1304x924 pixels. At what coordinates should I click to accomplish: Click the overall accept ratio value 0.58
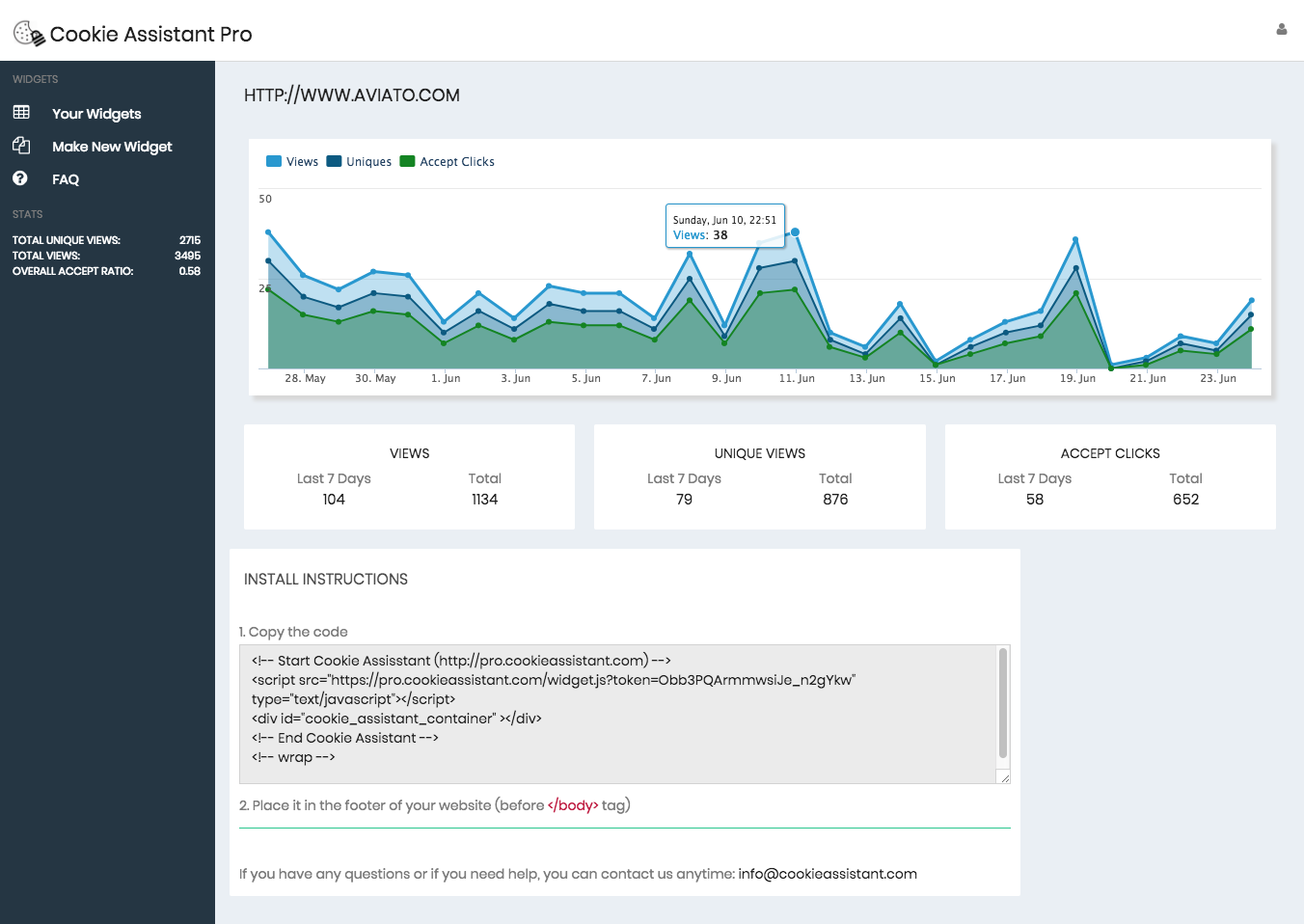[x=189, y=271]
